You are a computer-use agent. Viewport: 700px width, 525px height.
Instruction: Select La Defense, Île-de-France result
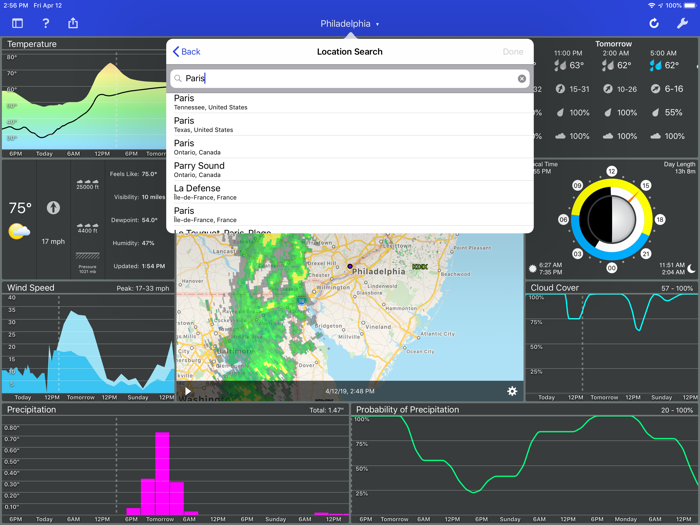350,192
